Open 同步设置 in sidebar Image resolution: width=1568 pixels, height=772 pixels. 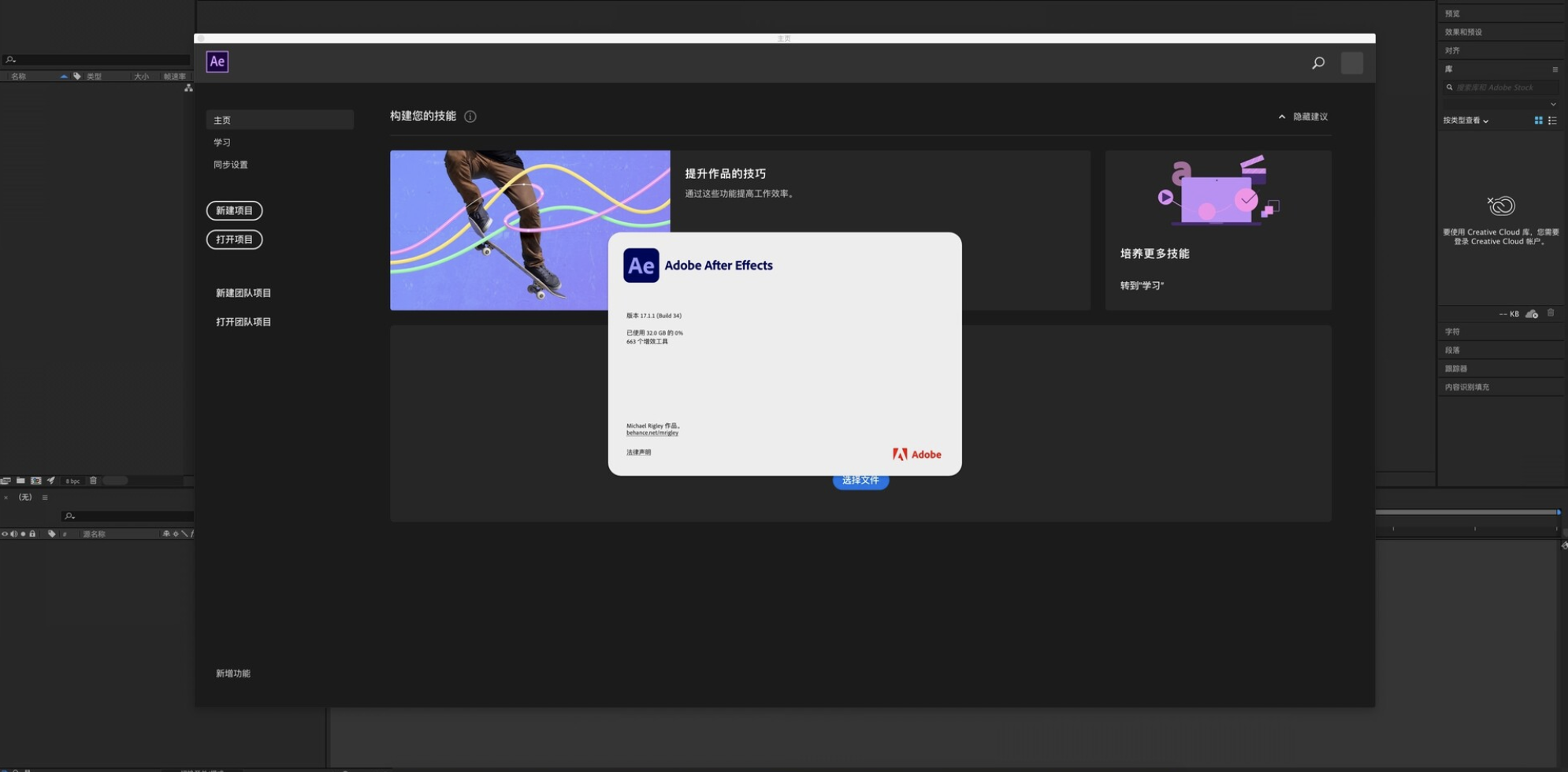pyautogui.click(x=231, y=165)
